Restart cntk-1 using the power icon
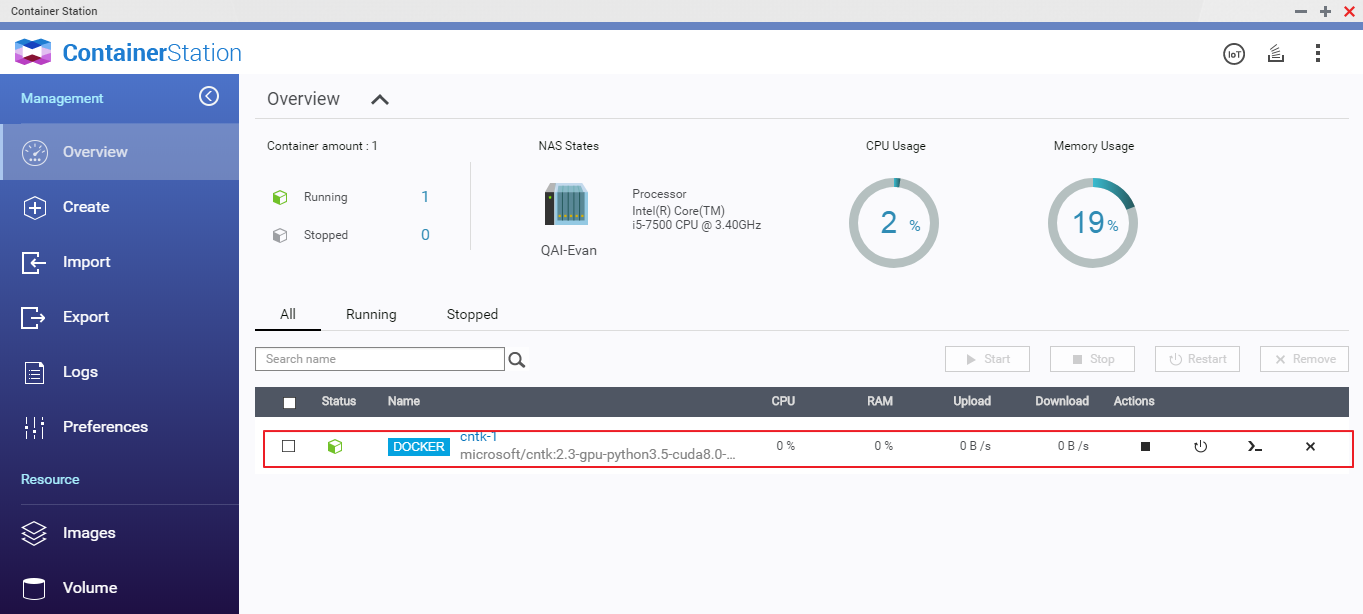The width and height of the screenshot is (1363, 614). pyautogui.click(x=1199, y=446)
